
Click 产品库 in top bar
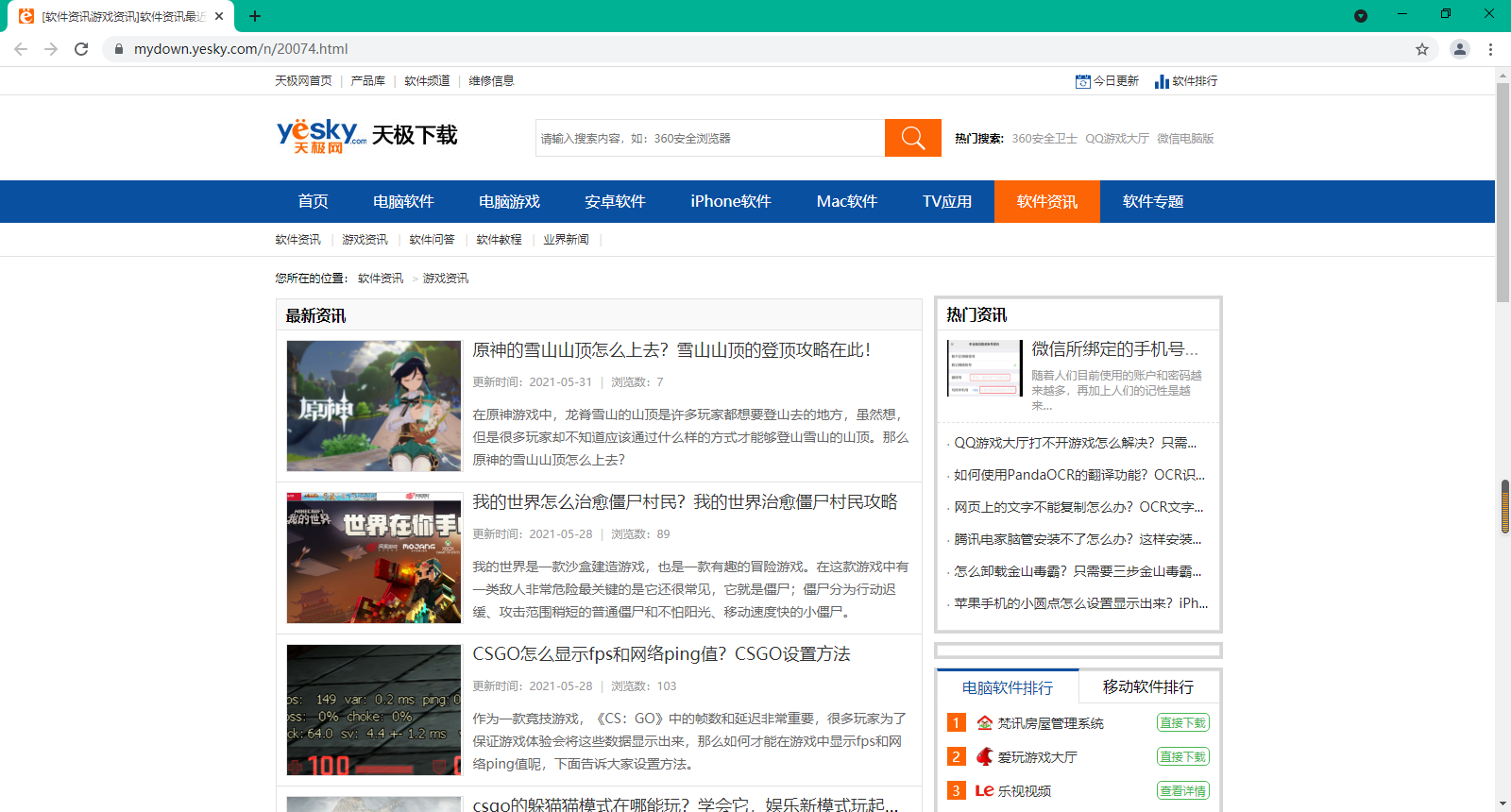point(368,81)
